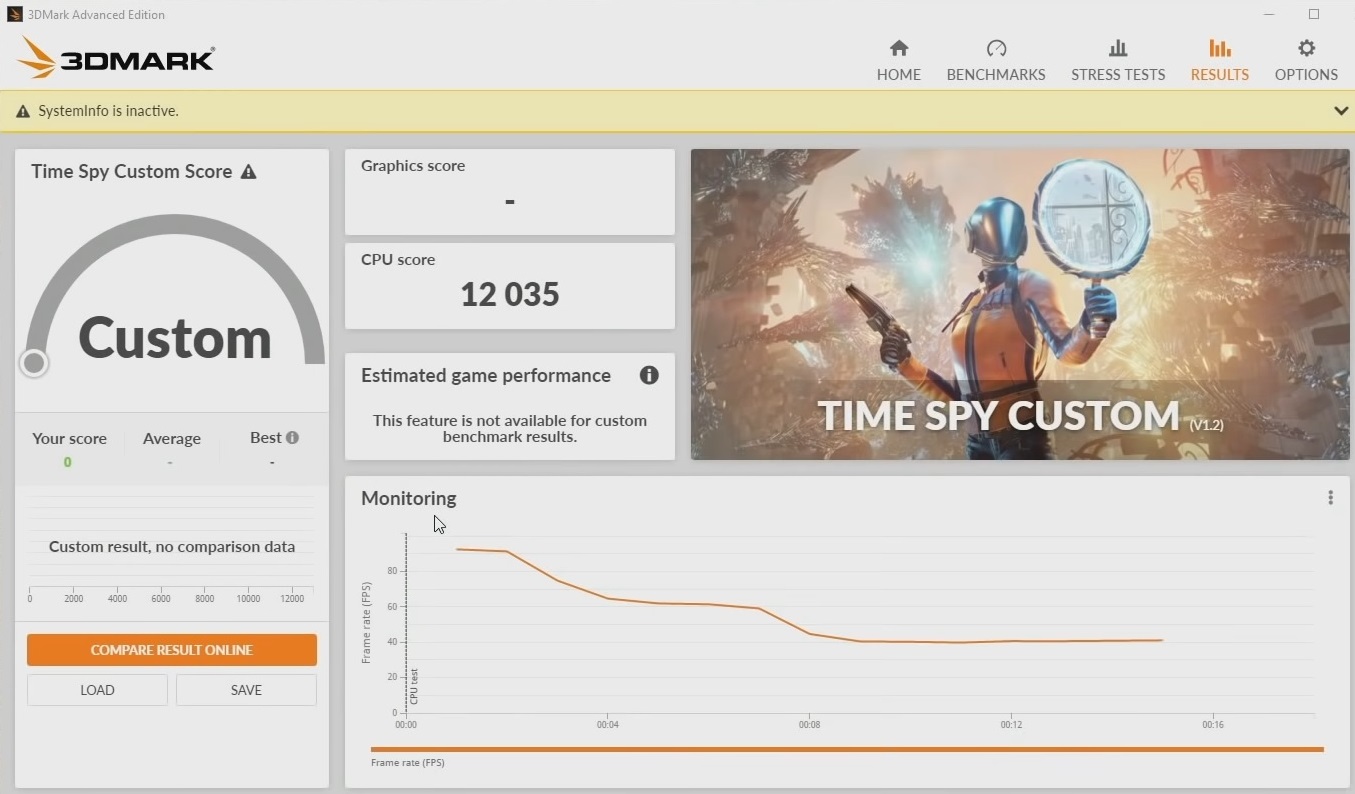Open info icon for Estimated game performance
The height and width of the screenshot is (794, 1355).
pos(649,375)
